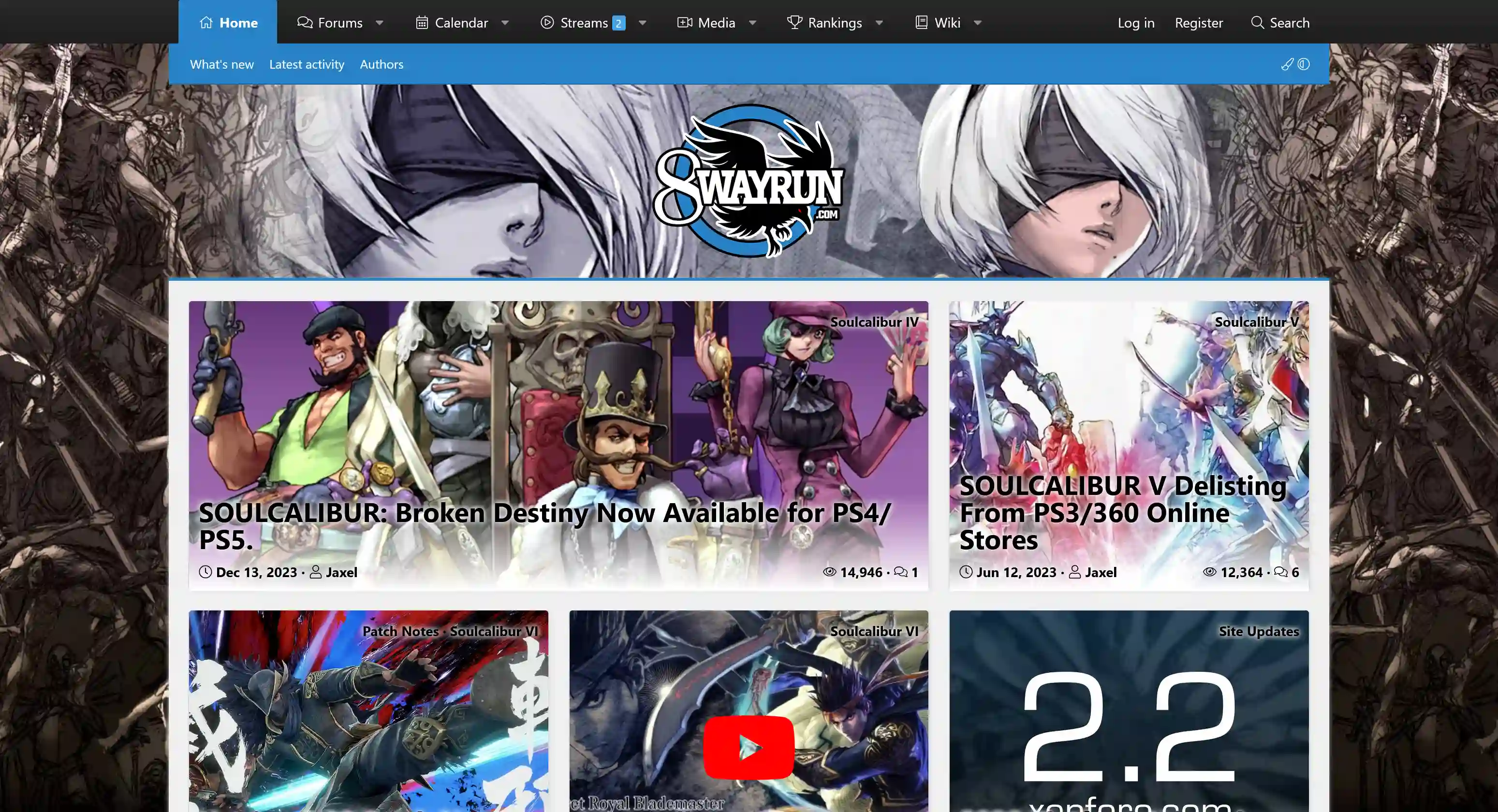Open the Rankings page

click(824, 22)
